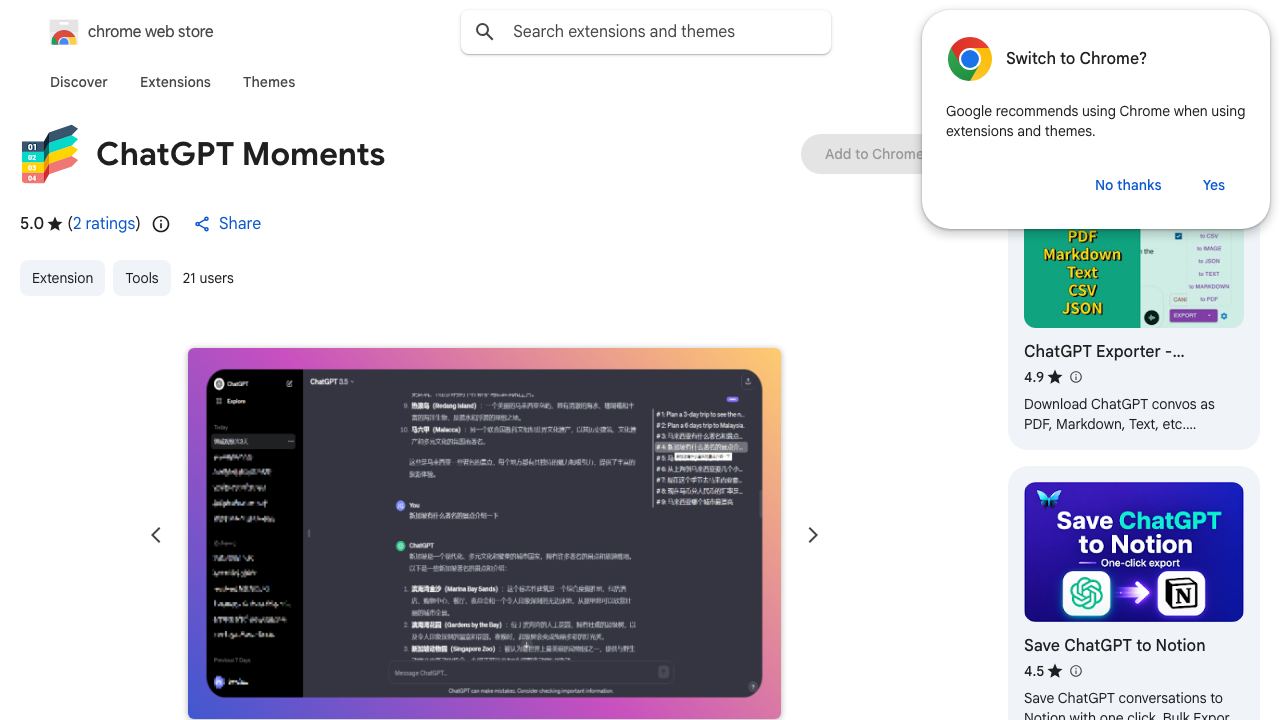Viewport: 1280px width, 720px height.
Task: Confirm switching to Chrome with Yes
Action: point(1214,185)
